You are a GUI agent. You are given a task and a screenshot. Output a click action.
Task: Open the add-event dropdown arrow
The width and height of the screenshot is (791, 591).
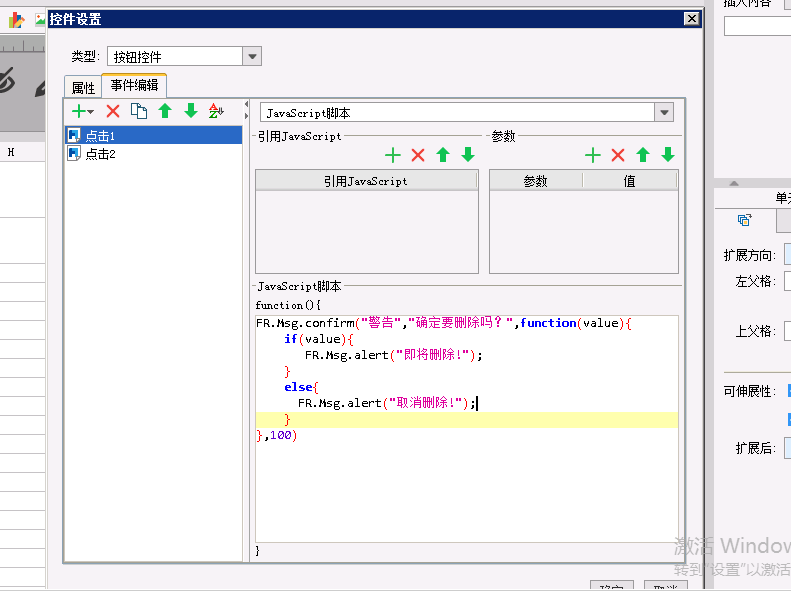coord(91,112)
